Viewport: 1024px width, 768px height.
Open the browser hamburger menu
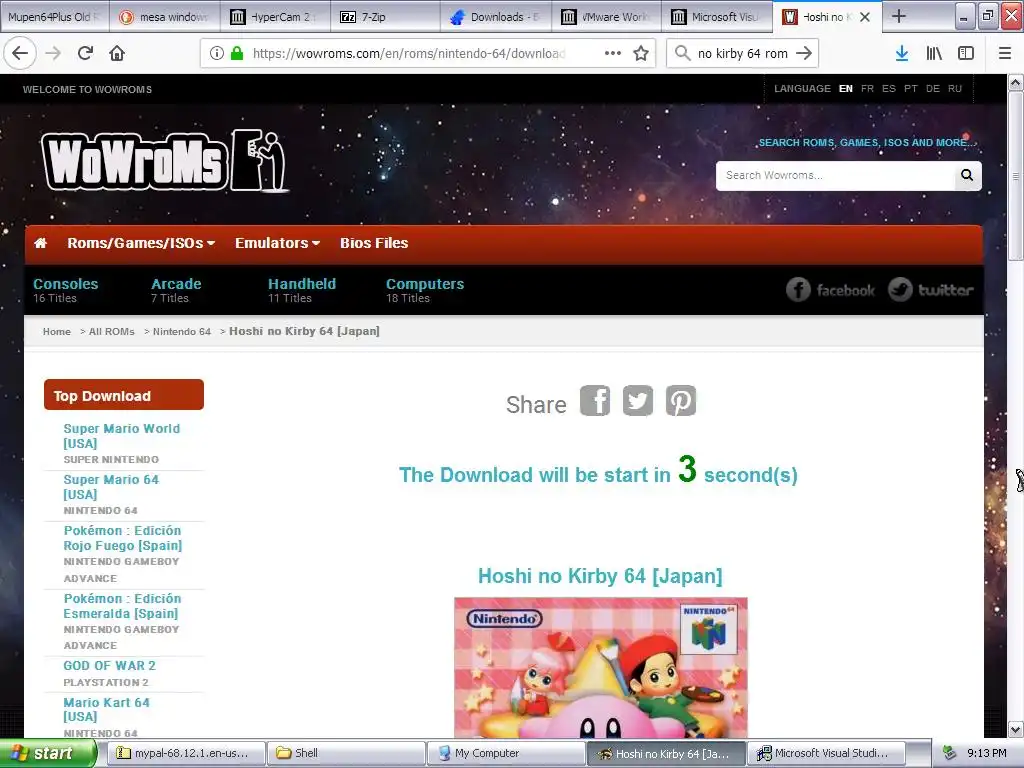point(1005,54)
